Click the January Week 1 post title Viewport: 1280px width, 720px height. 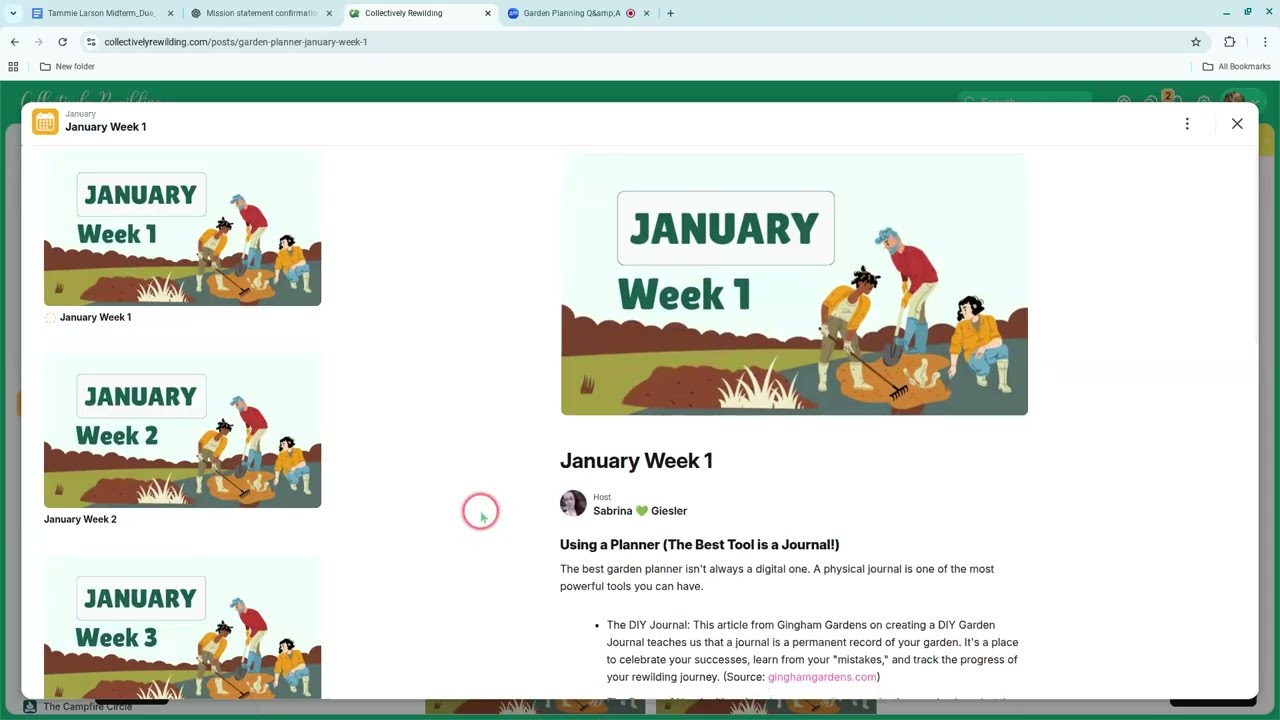636,461
